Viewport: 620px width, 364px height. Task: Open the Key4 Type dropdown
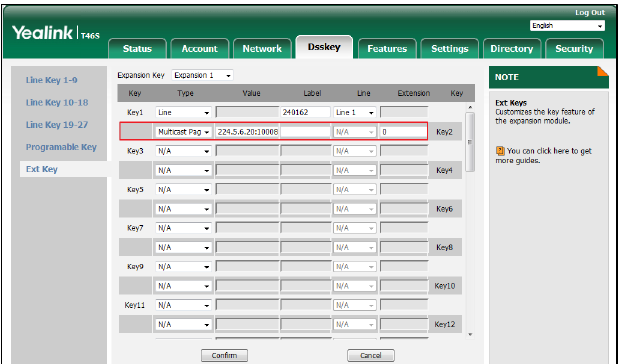(x=183, y=170)
